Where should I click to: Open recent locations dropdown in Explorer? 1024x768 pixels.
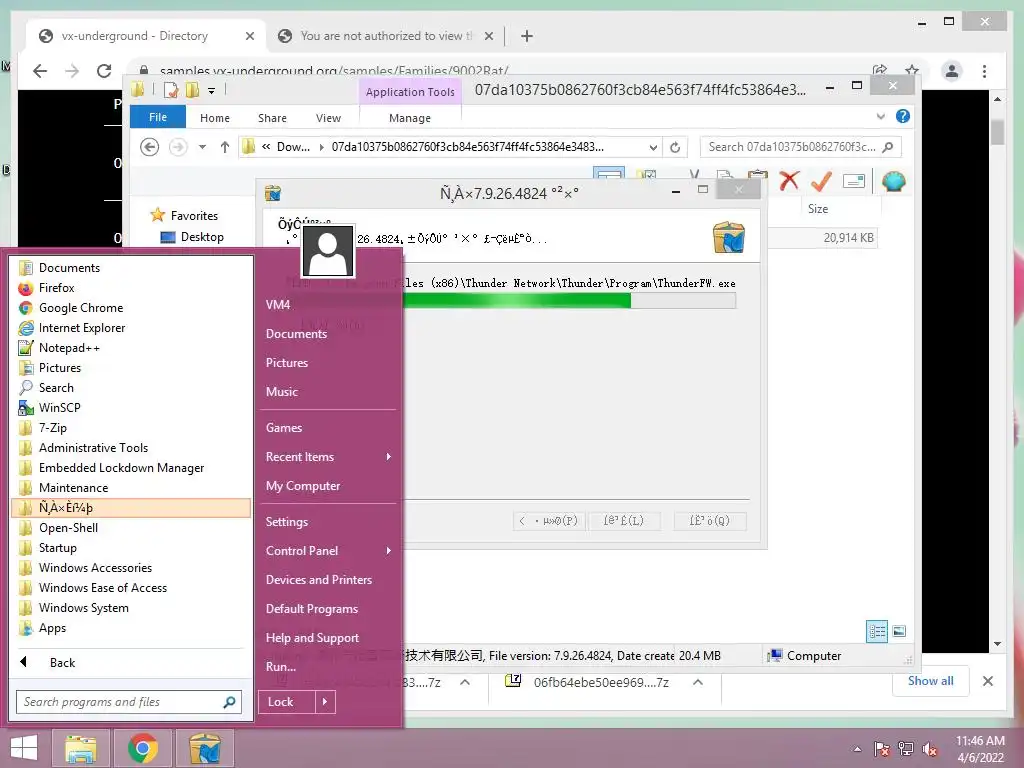click(202, 147)
